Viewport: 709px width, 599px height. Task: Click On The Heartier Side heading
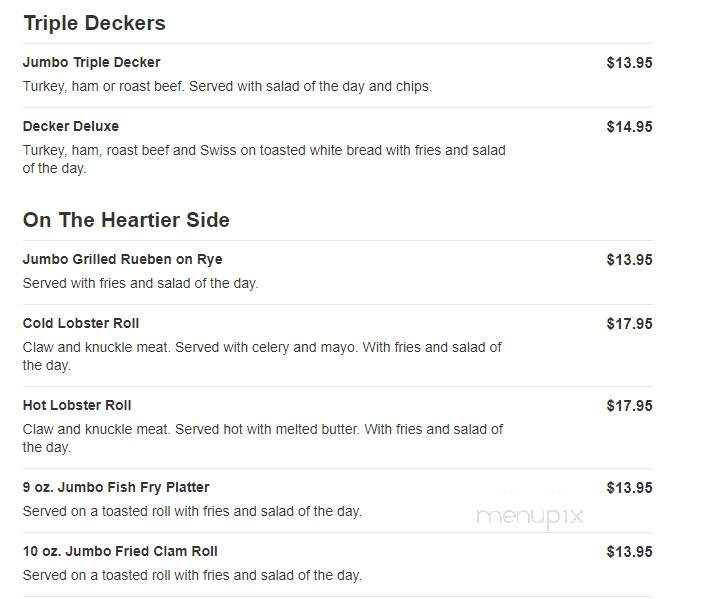(126, 220)
